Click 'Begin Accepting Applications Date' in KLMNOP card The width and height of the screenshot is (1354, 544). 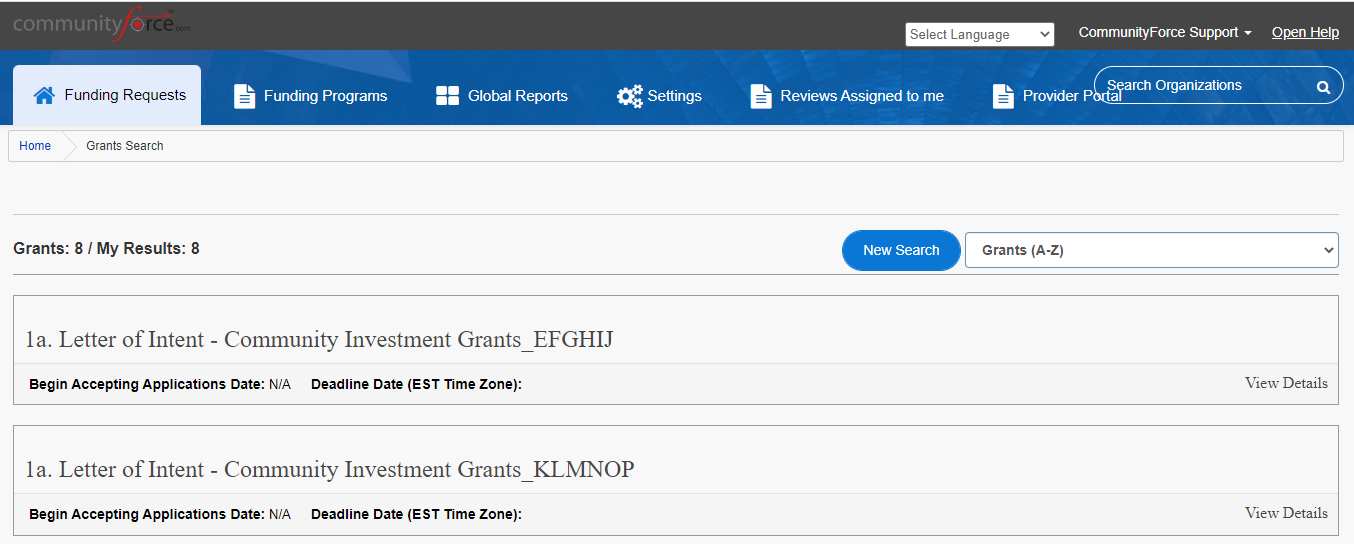tap(147, 514)
